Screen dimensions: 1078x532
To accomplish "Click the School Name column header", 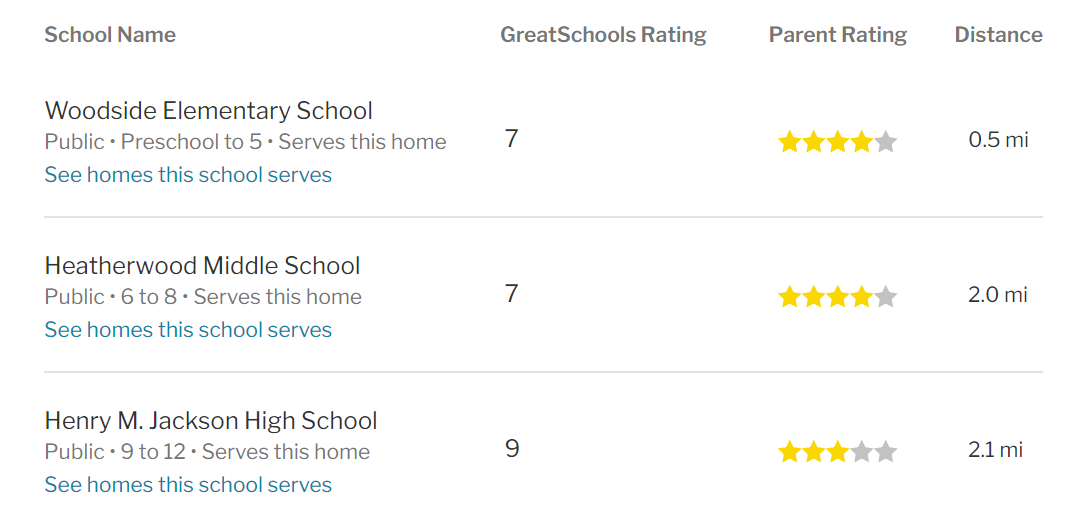I will click(x=110, y=34).
